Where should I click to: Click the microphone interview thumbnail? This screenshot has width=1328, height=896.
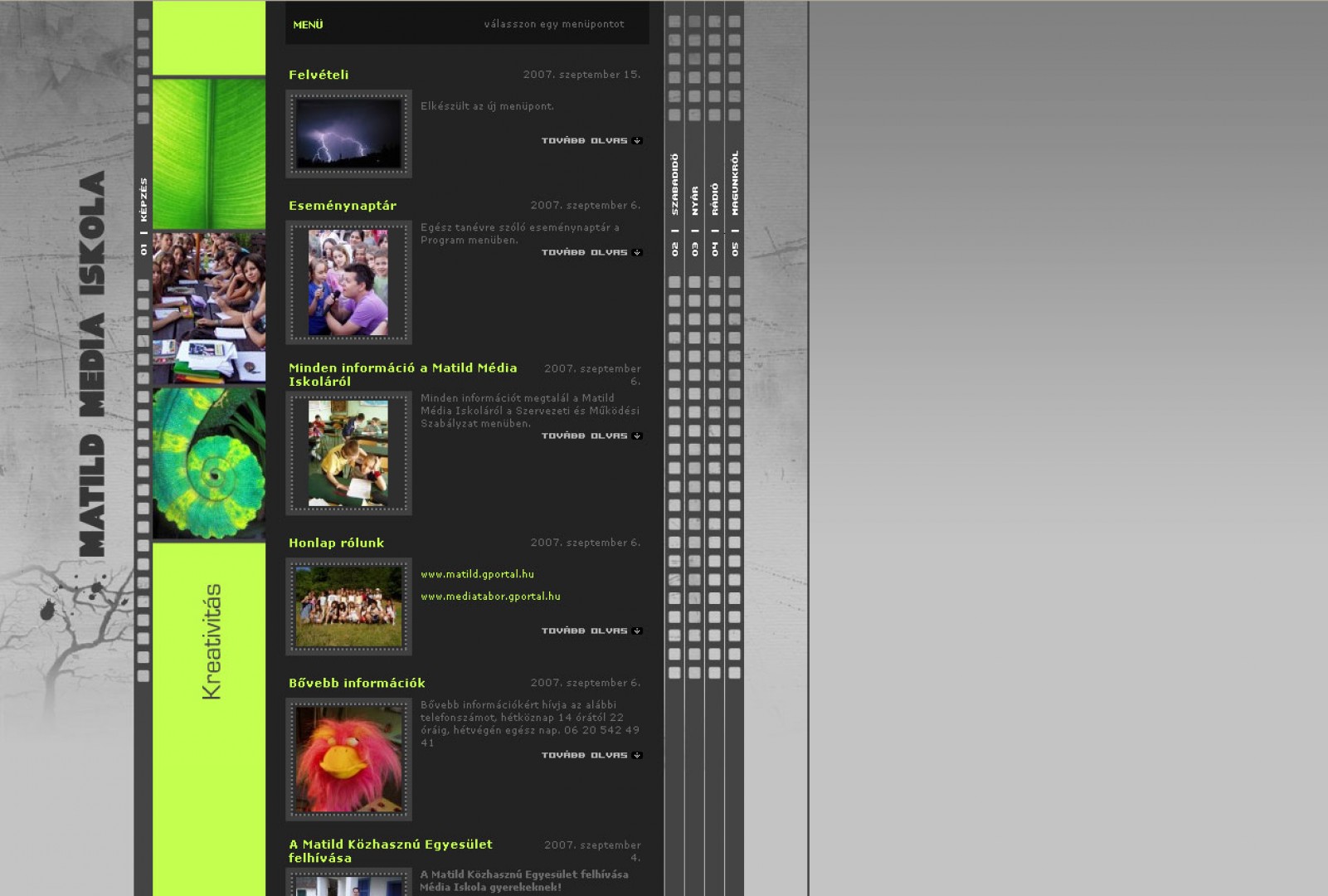[348, 283]
